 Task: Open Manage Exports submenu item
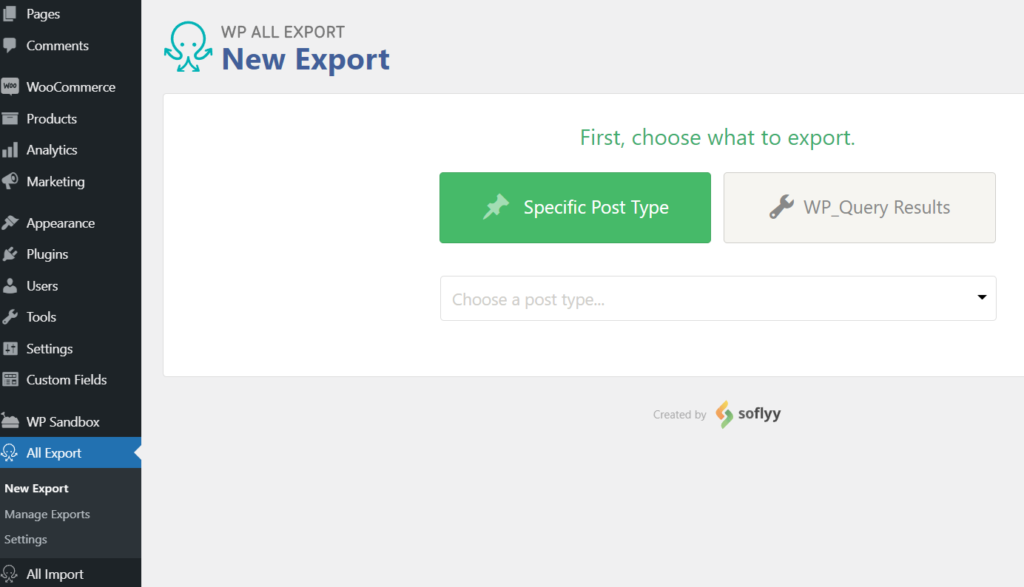[x=47, y=514]
